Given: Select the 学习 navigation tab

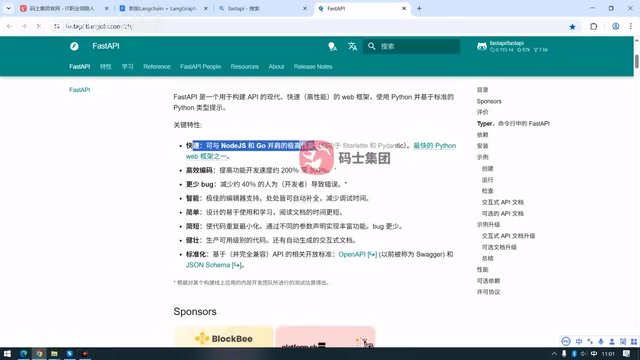Looking at the screenshot, I should pyautogui.click(x=127, y=67).
